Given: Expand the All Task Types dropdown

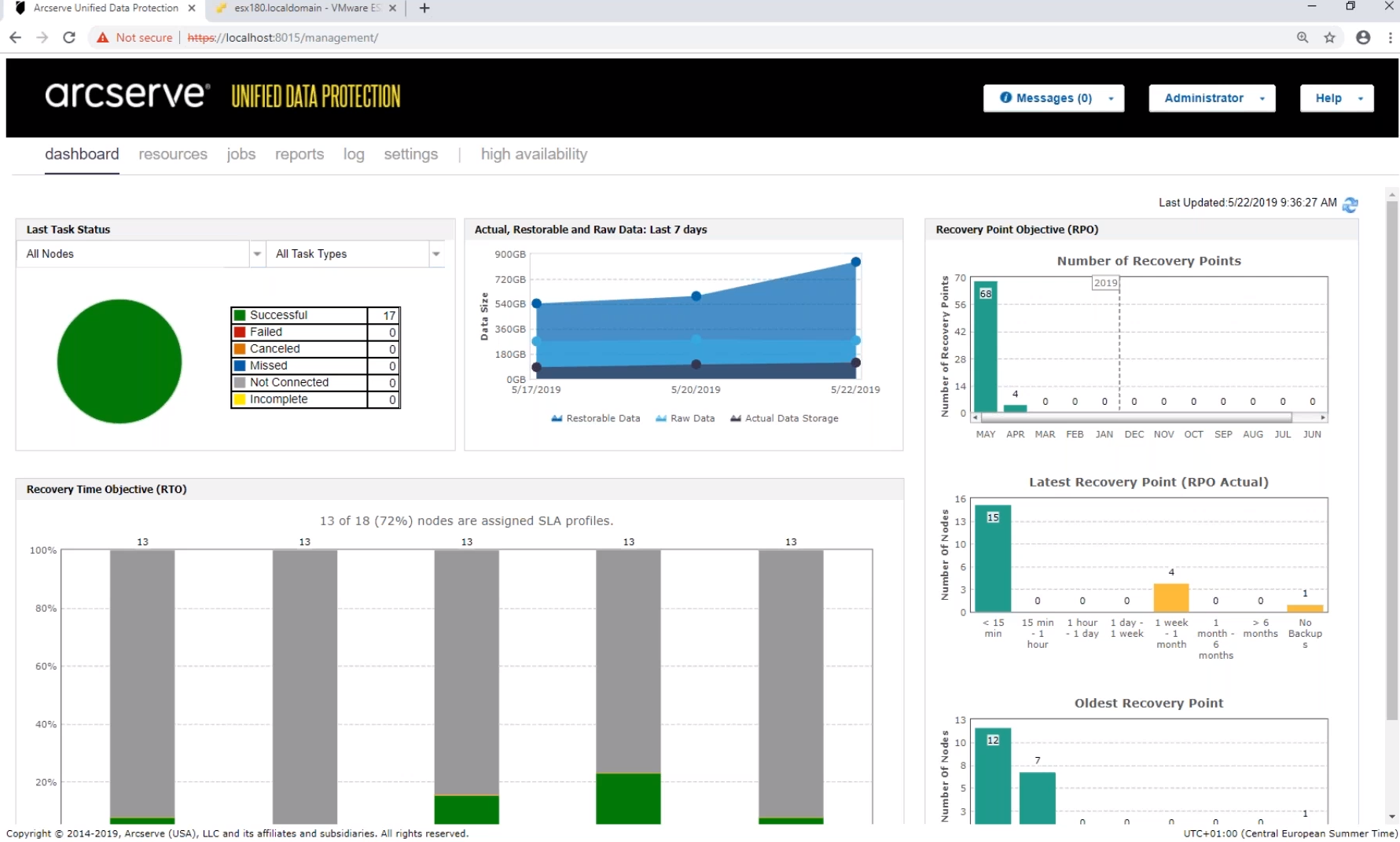Looking at the screenshot, I should click(436, 254).
